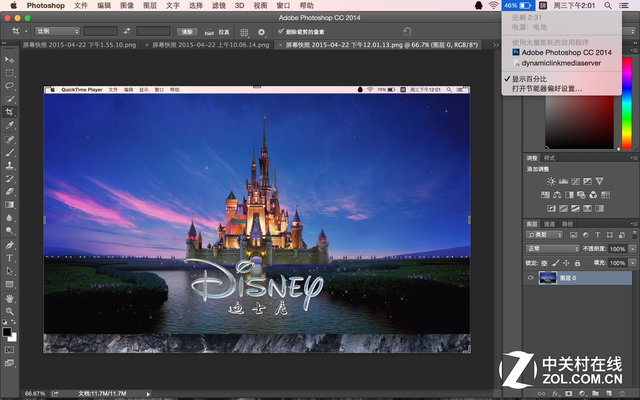The width and height of the screenshot is (640, 400).
Task: Open crop ratio preset dropdown
Action: [x=57, y=31]
